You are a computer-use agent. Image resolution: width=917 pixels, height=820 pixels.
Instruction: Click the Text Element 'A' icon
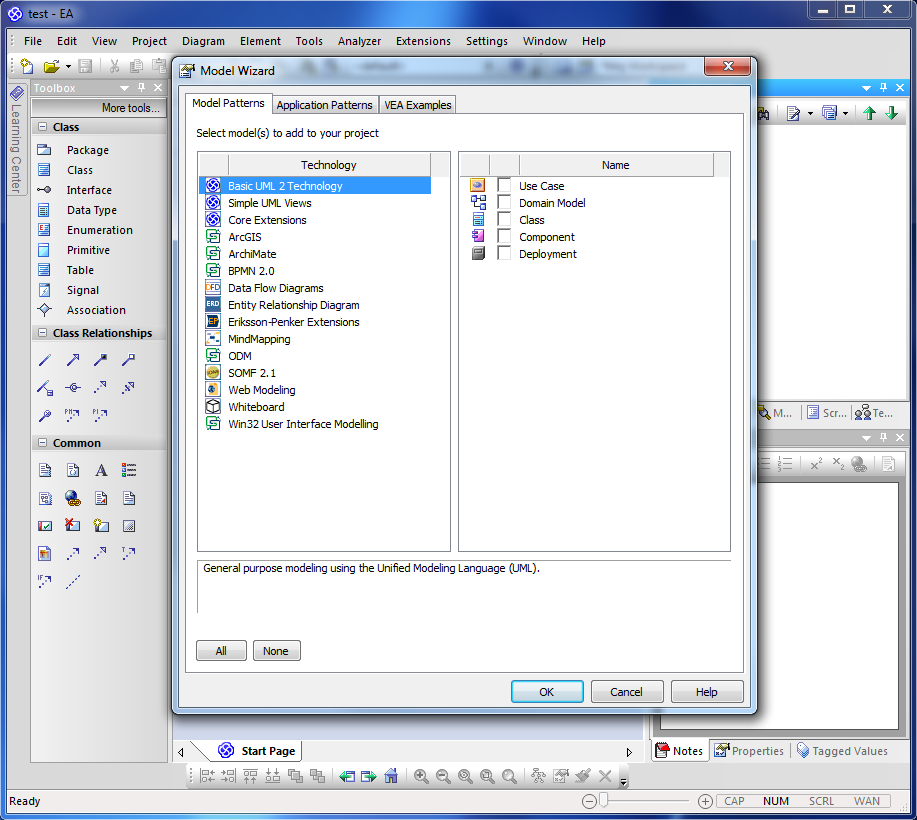pyautogui.click(x=101, y=470)
